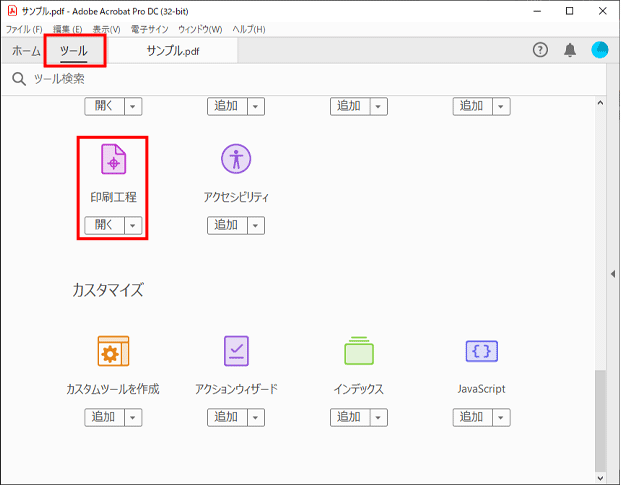Click the カスタムツールを作成 label
623x485 pixels.
(113, 389)
